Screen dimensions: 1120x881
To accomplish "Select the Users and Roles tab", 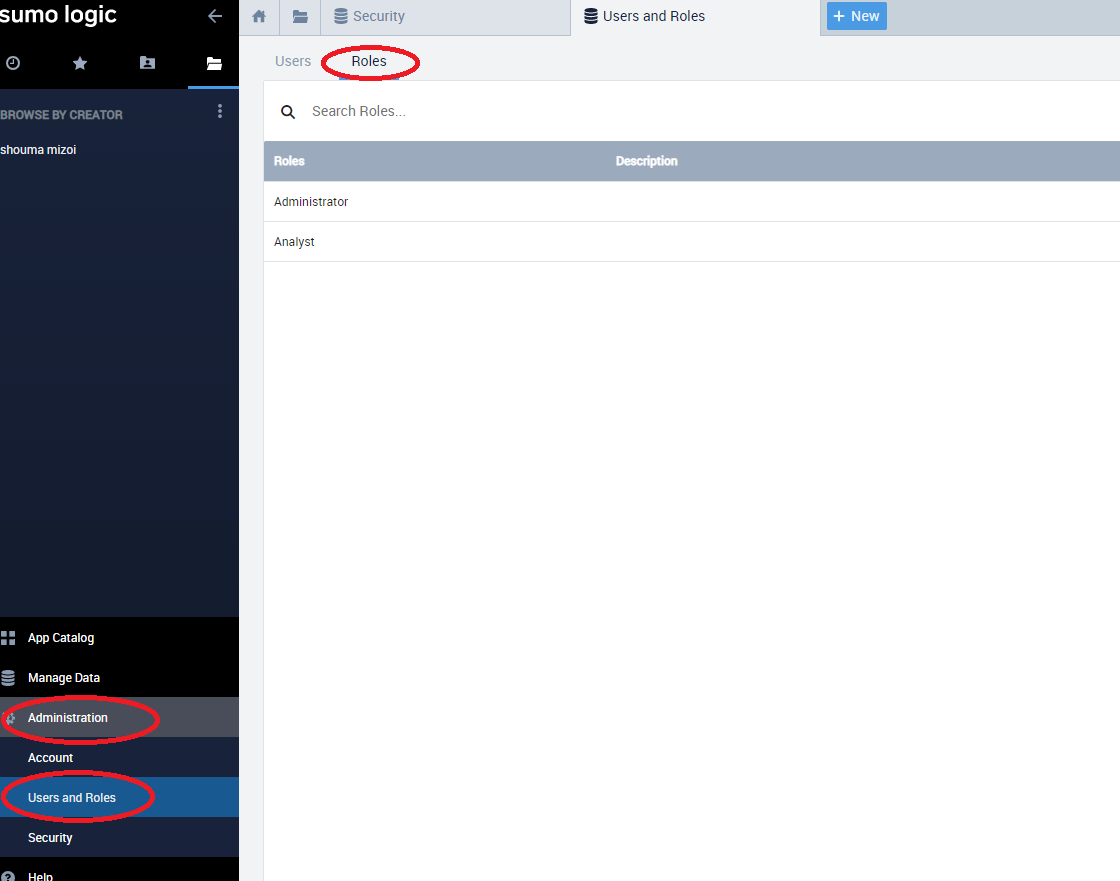I will [695, 16].
